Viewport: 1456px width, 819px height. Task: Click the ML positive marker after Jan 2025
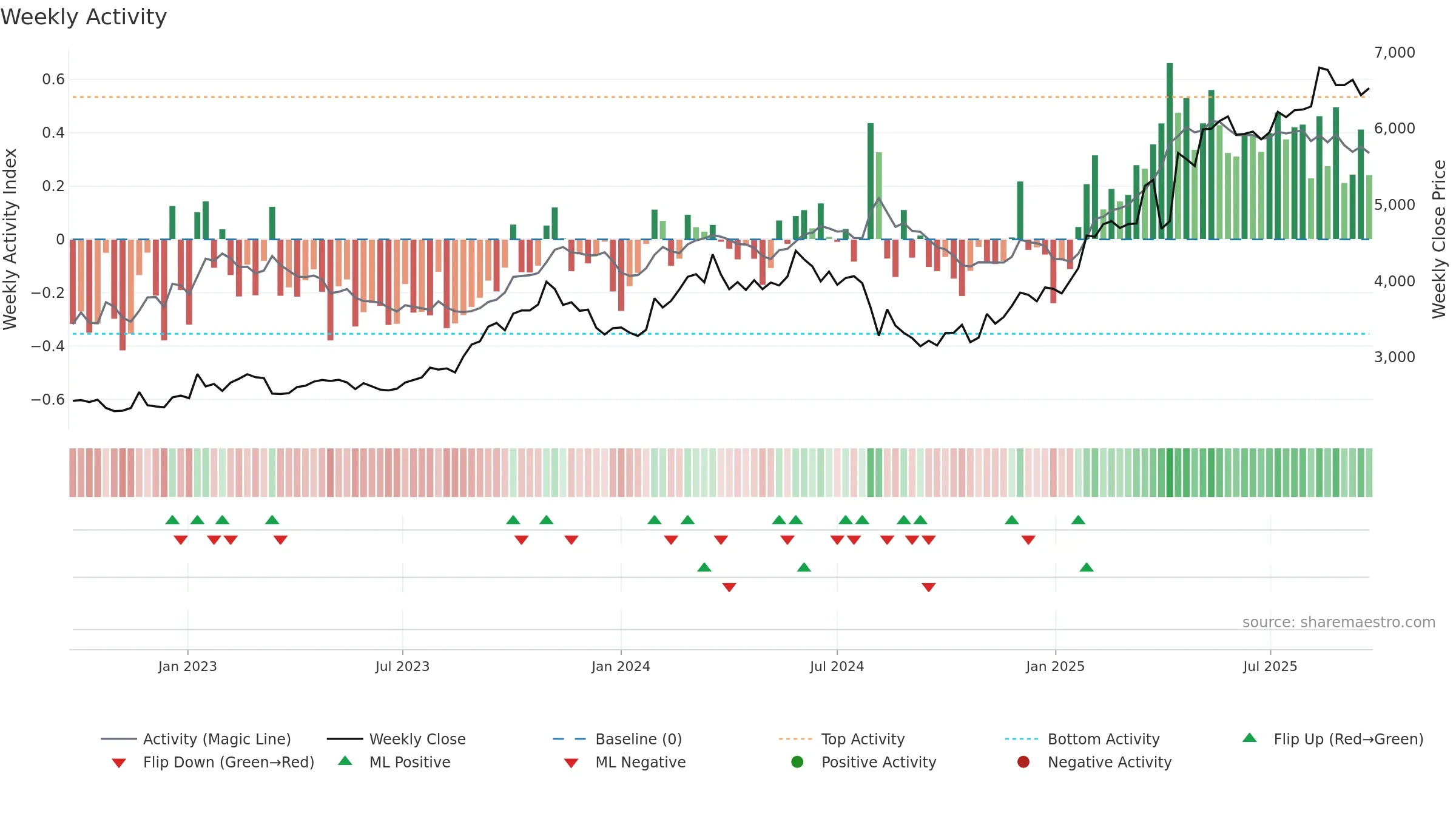point(1087,567)
